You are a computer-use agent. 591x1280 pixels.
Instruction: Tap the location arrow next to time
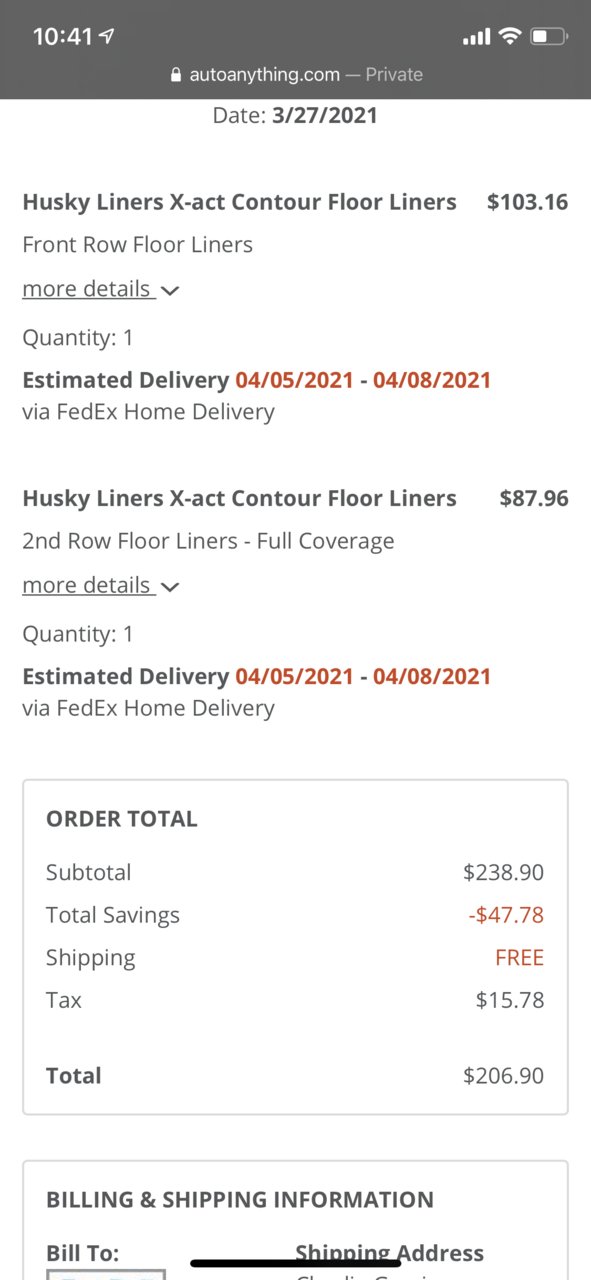107,36
